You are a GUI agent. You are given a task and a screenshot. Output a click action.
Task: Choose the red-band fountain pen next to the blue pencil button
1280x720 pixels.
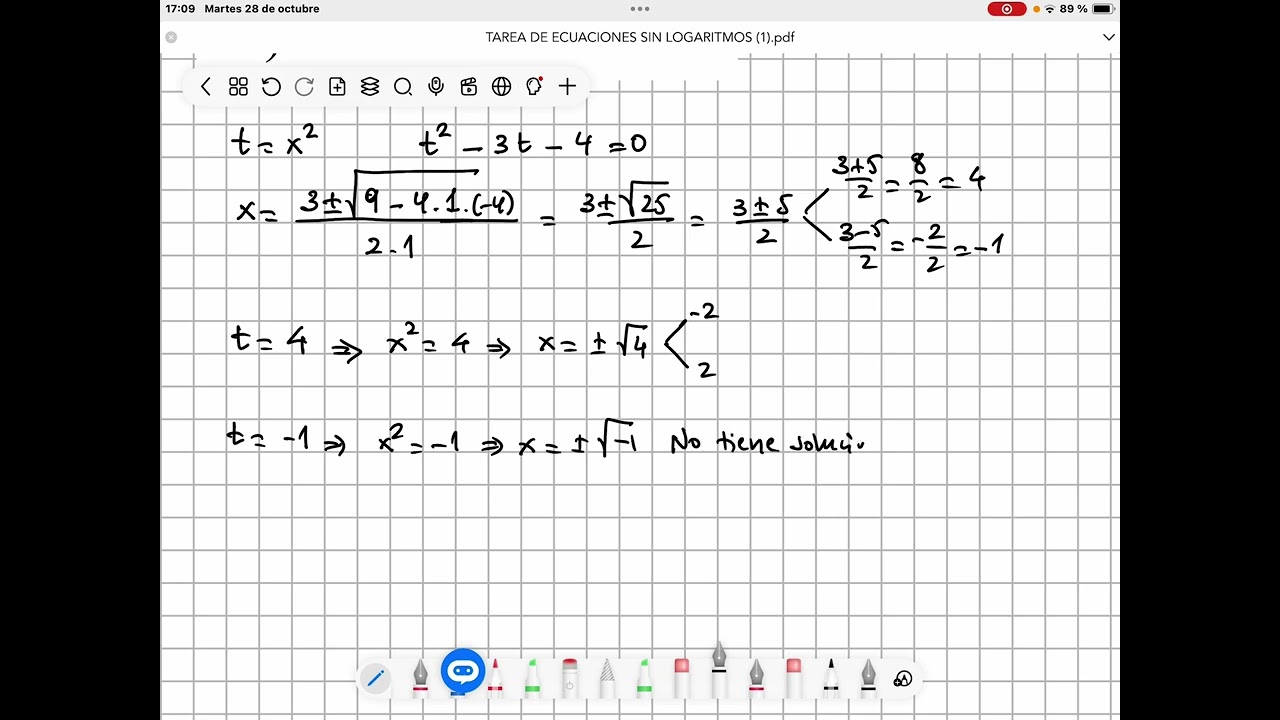pos(420,677)
